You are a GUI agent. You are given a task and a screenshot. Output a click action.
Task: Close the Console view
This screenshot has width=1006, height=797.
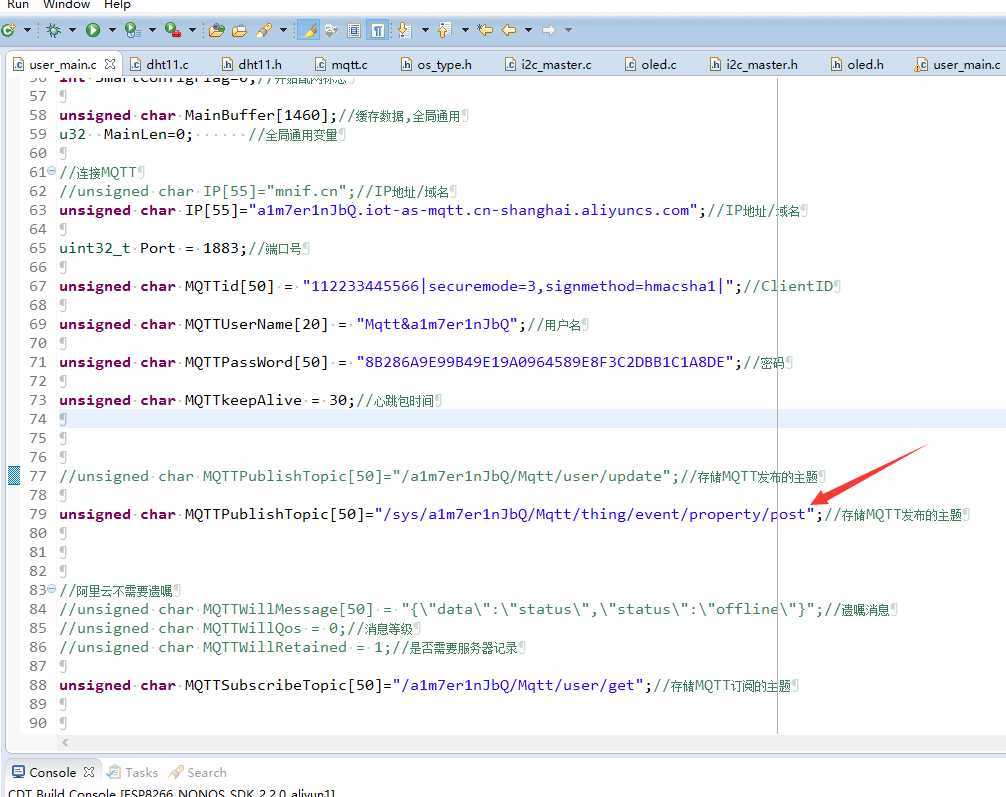point(89,772)
